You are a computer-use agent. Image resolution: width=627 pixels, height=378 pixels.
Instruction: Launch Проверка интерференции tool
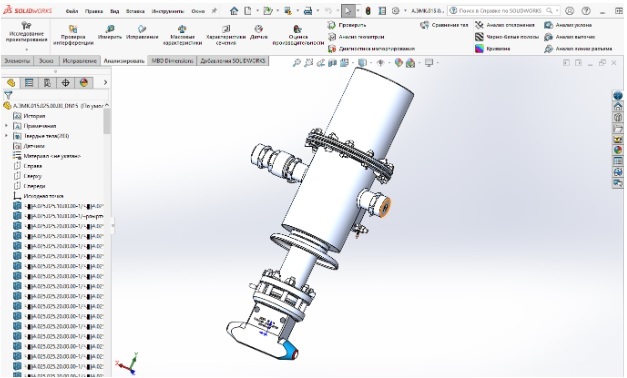click(73, 34)
